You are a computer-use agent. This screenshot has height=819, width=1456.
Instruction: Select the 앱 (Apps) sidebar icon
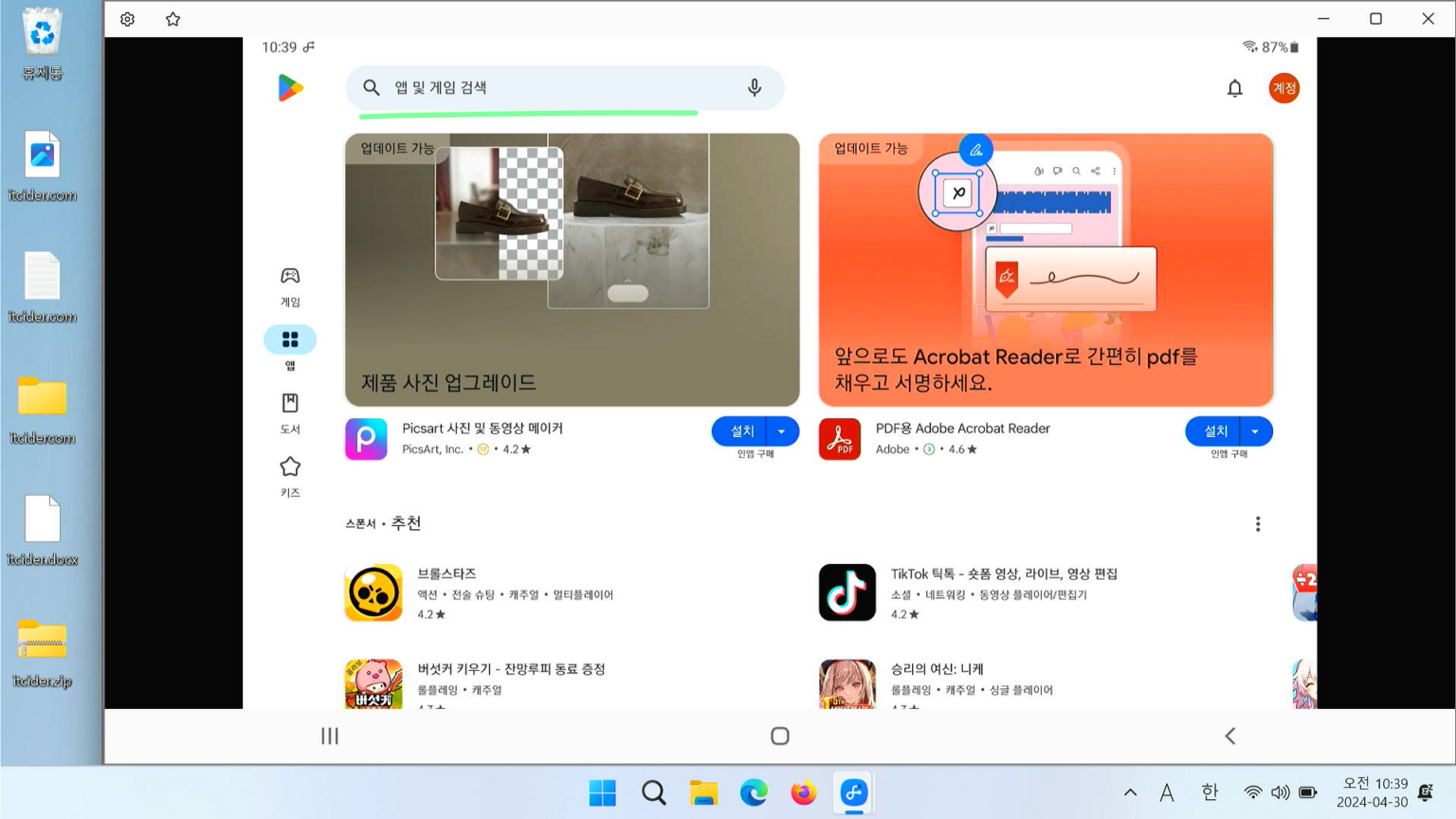[x=290, y=338]
